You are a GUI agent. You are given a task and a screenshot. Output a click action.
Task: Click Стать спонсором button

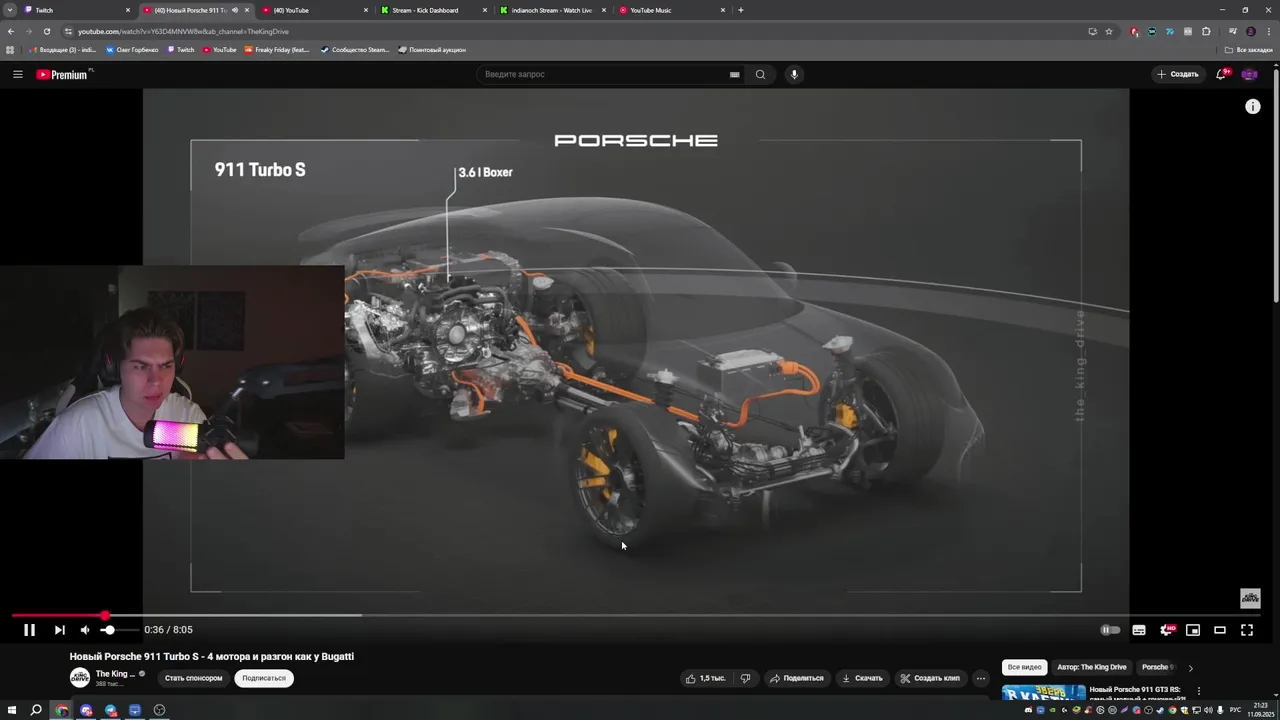[193, 678]
